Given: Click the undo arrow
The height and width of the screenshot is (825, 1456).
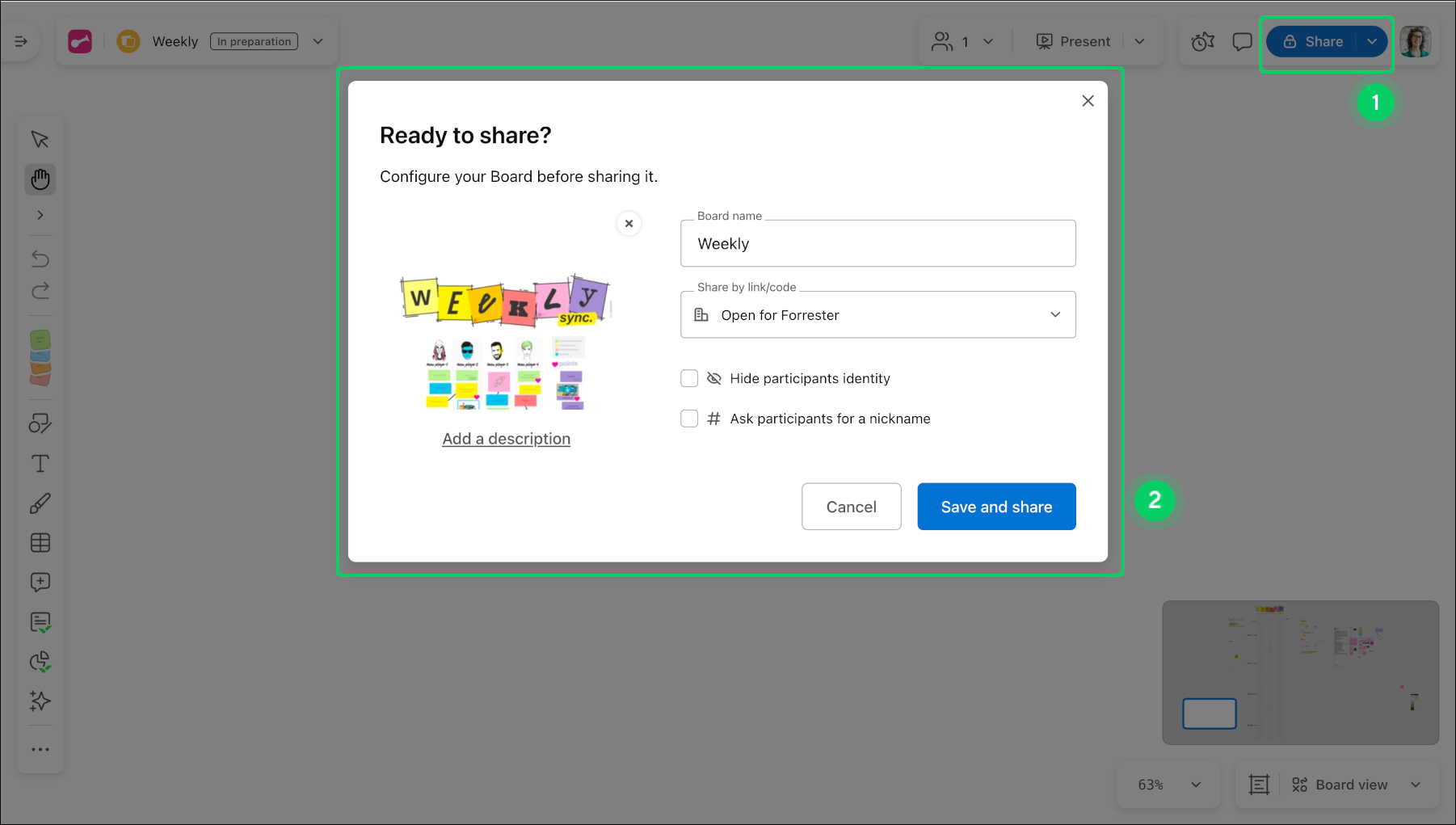Looking at the screenshot, I should point(40,259).
